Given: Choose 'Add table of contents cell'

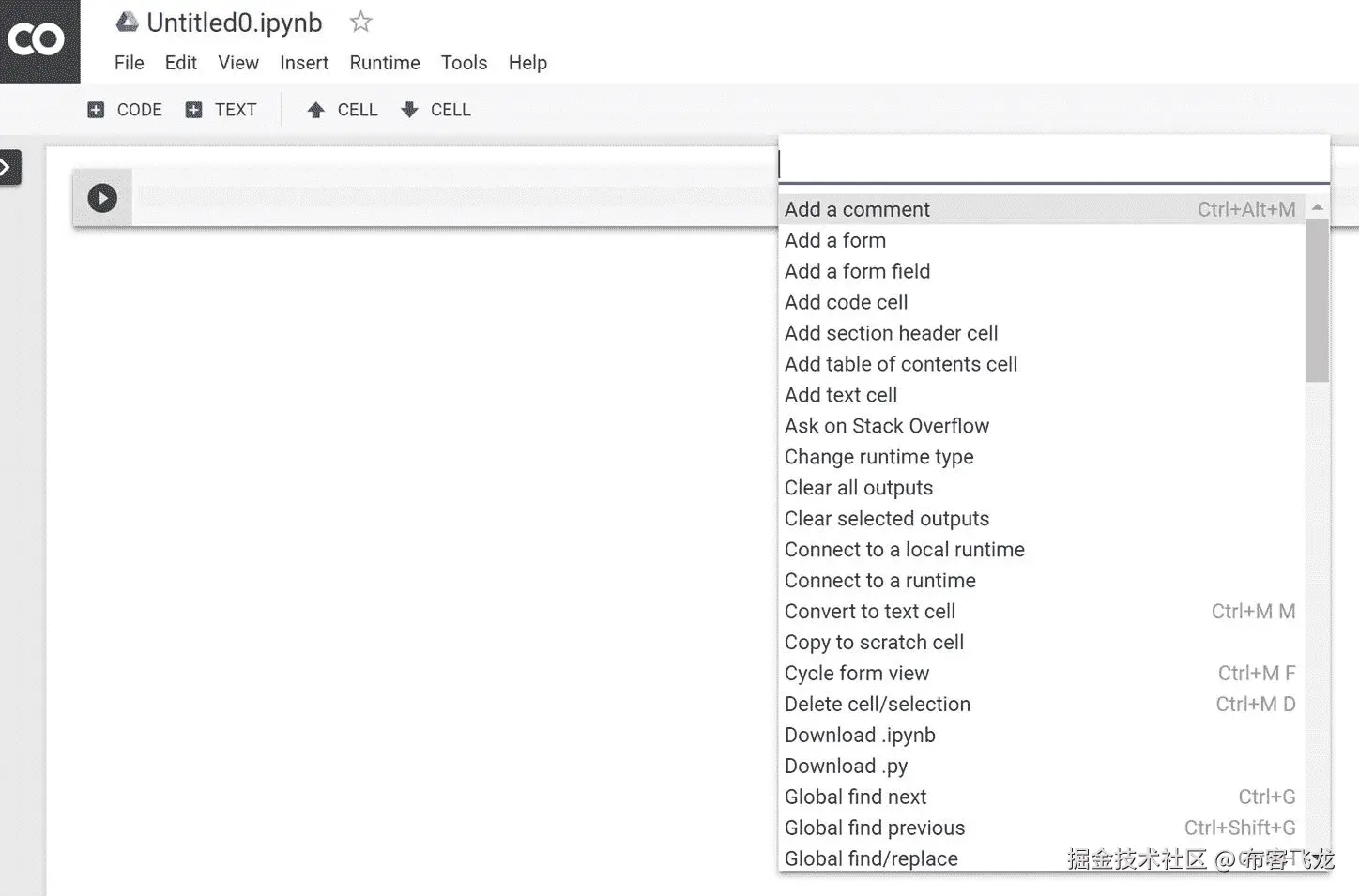Looking at the screenshot, I should pos(1042,364).
